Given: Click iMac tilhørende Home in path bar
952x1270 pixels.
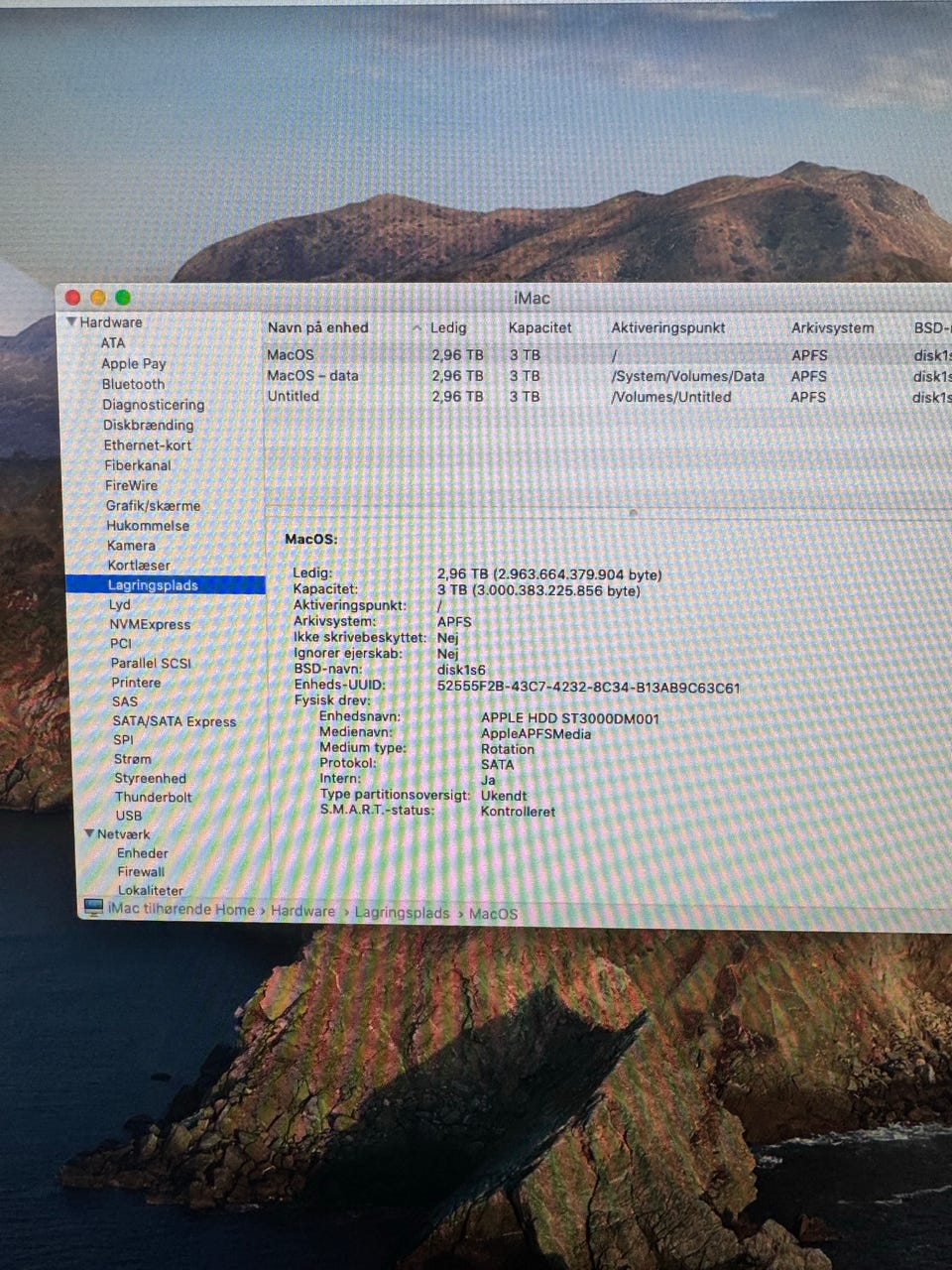Looking at the screenshot, I should (x=181, y=909).
